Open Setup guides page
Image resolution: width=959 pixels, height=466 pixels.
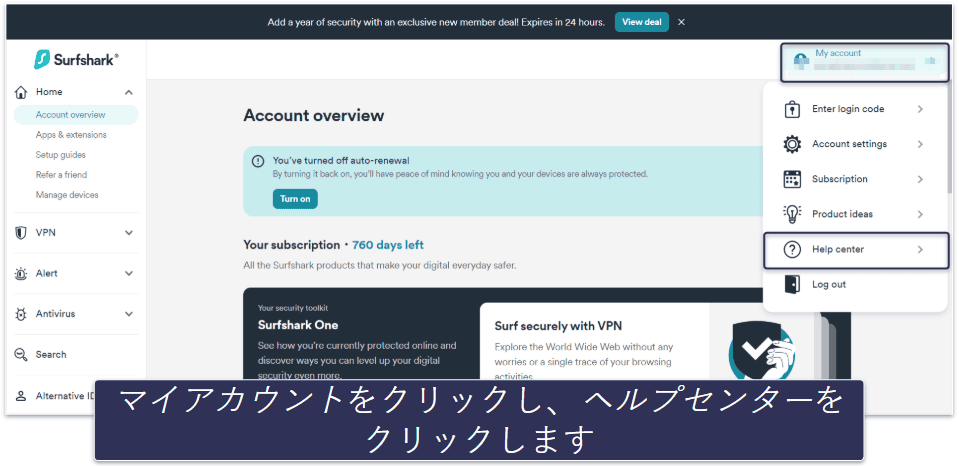click(61, 155)
